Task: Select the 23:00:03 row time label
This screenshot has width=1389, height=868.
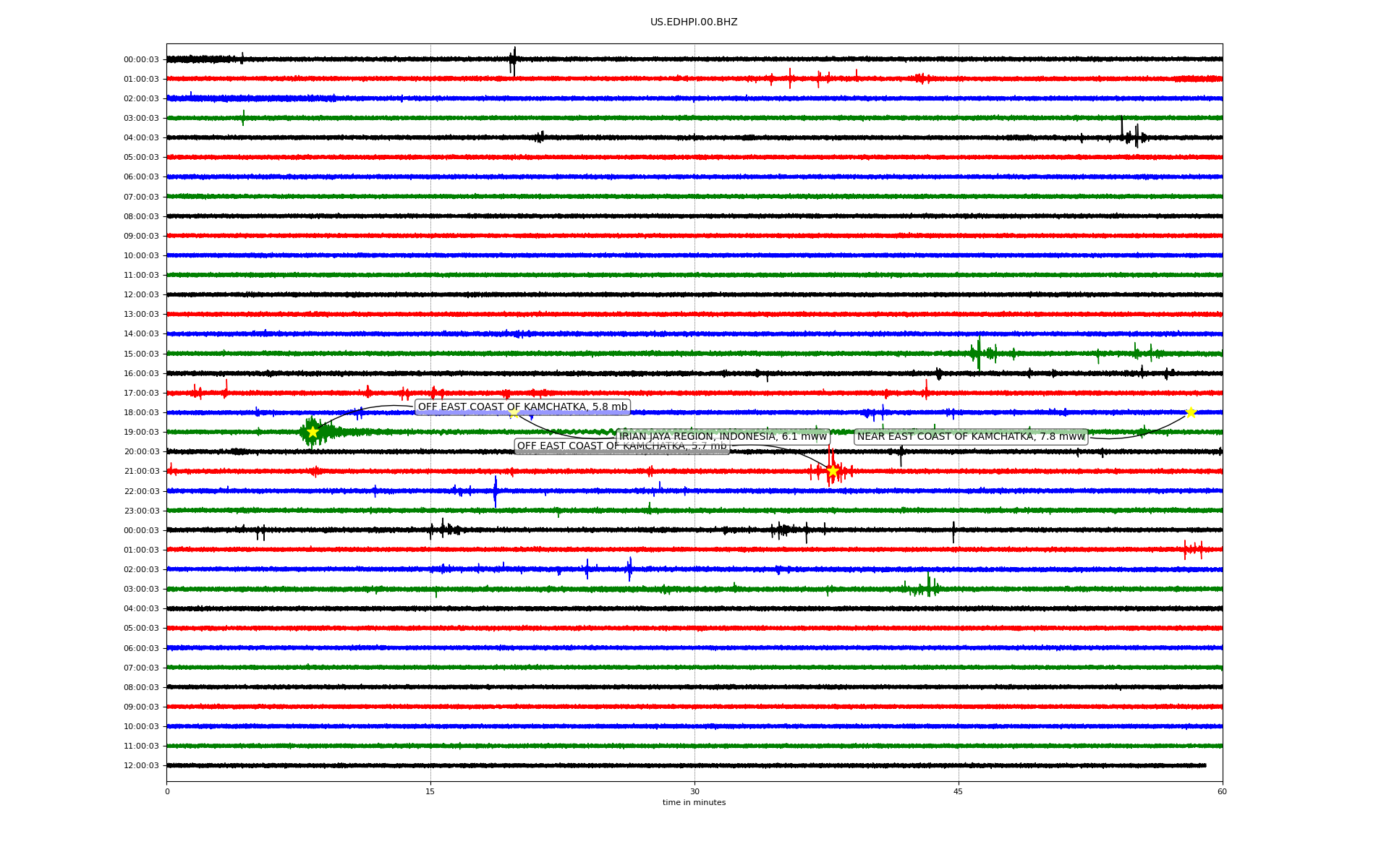Action: [x=141, y=511]
